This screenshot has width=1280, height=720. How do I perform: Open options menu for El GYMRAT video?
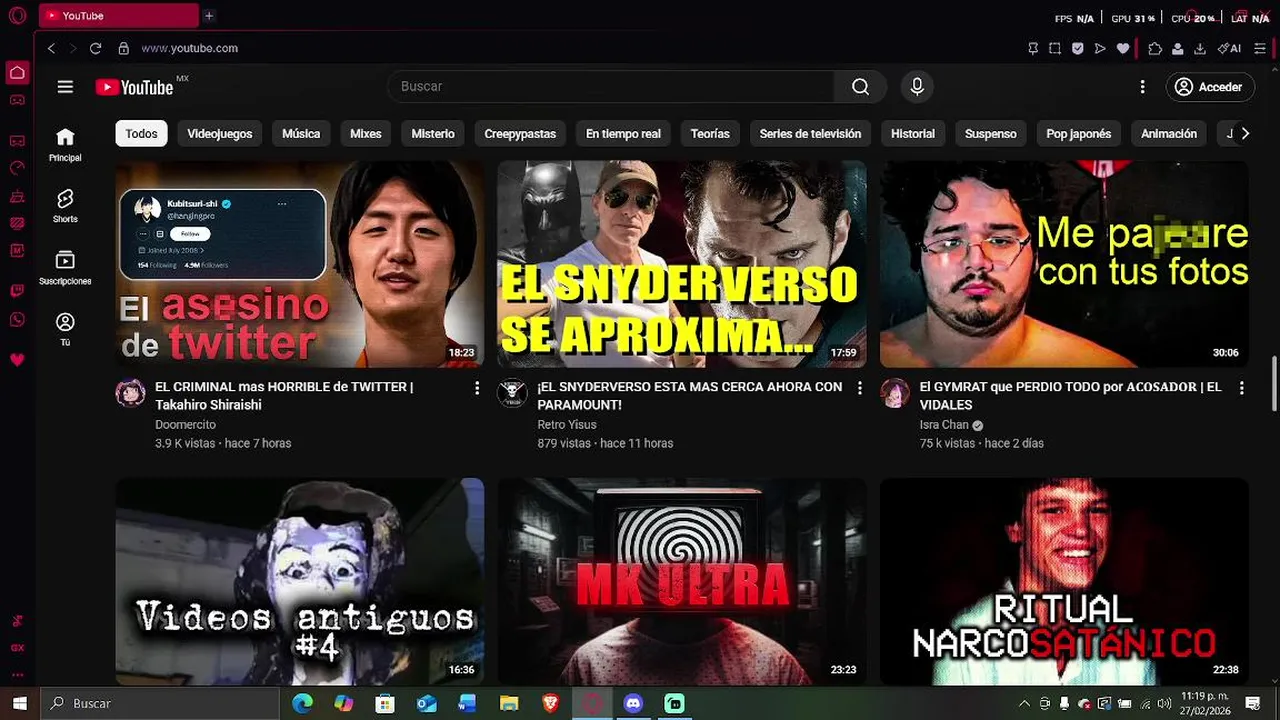1241,388
